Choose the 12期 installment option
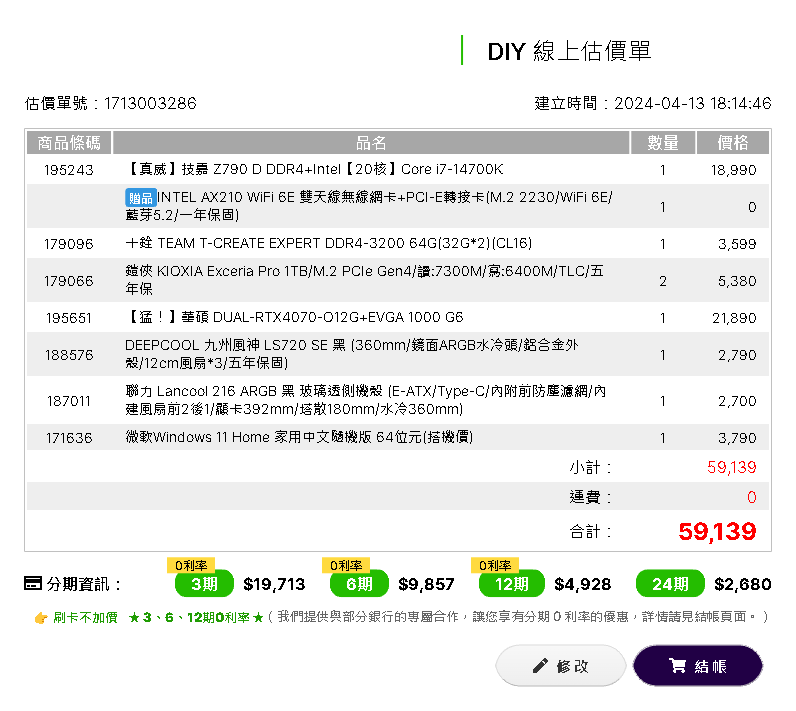Viewport: 796px width, 711px height. point(511,584)
